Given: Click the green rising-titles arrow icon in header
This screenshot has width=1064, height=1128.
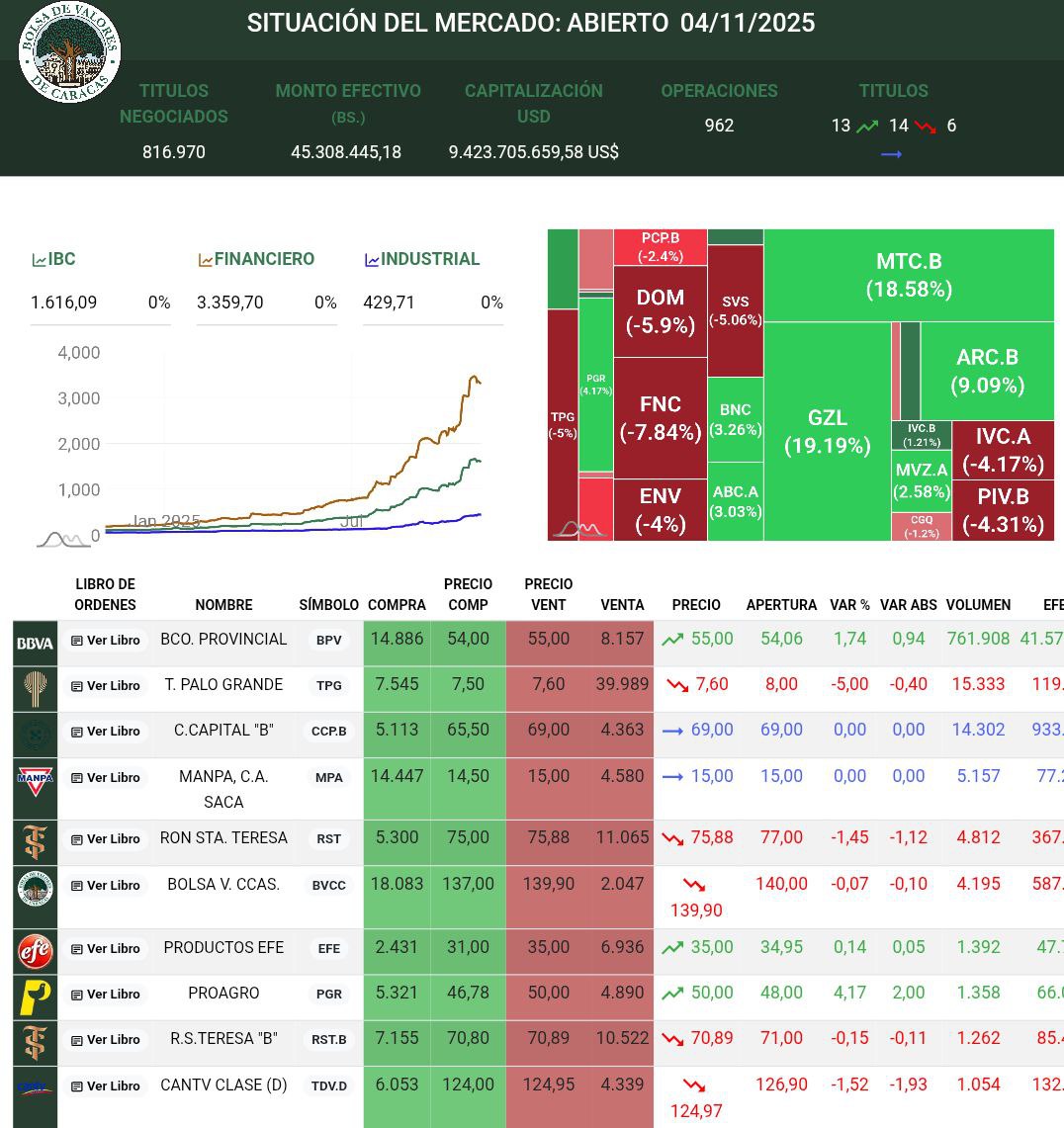Looking at the screenshot, I should click(x=867, y=127).
